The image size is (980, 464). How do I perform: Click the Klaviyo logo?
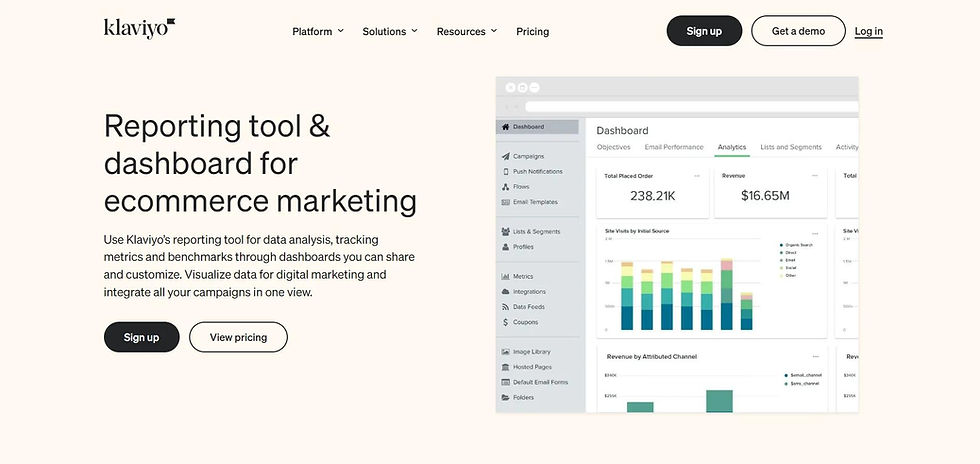(x=139, y=29)
